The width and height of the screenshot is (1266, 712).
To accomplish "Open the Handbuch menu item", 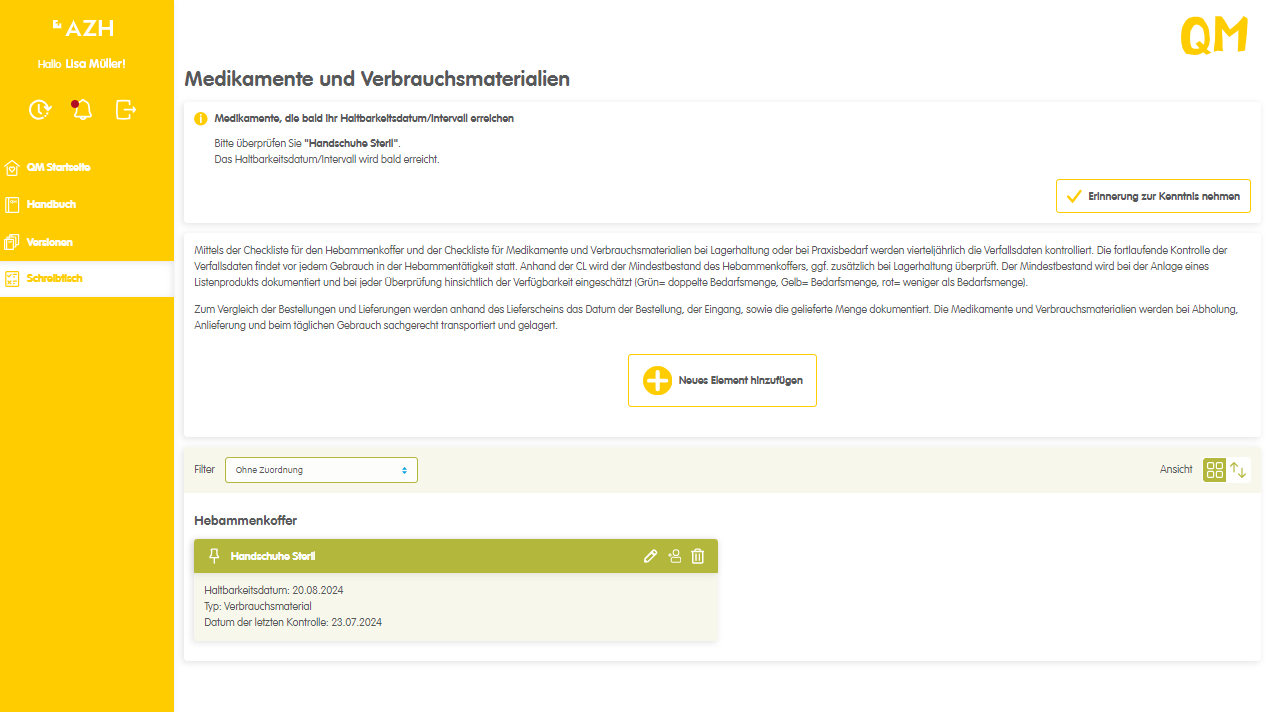I will pos(51,205).
